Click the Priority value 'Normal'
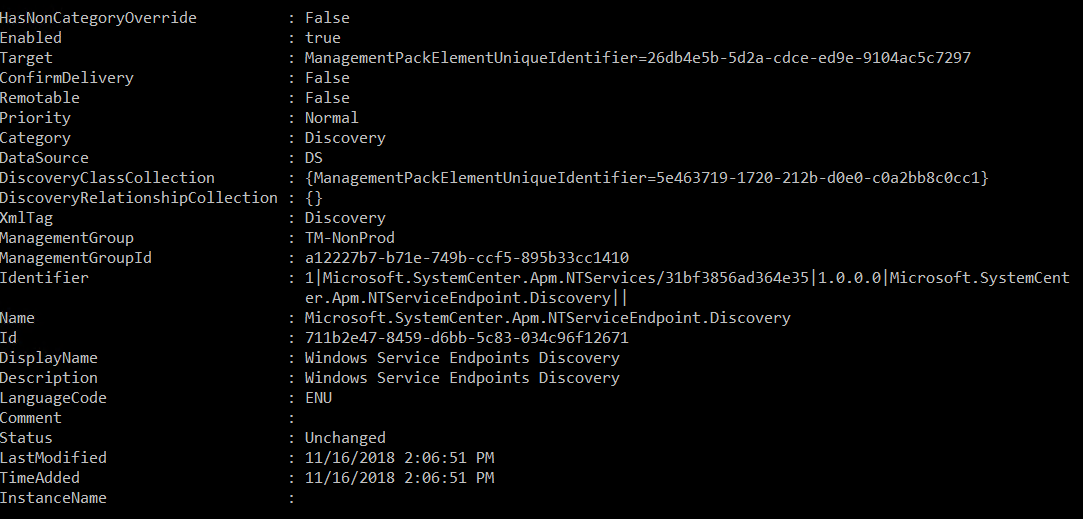The height and width of the screenshot is (519, 1083). pos(331,118)
